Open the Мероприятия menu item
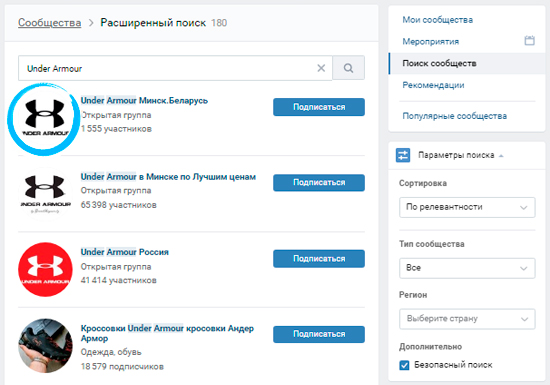 [x=430, y=42]
